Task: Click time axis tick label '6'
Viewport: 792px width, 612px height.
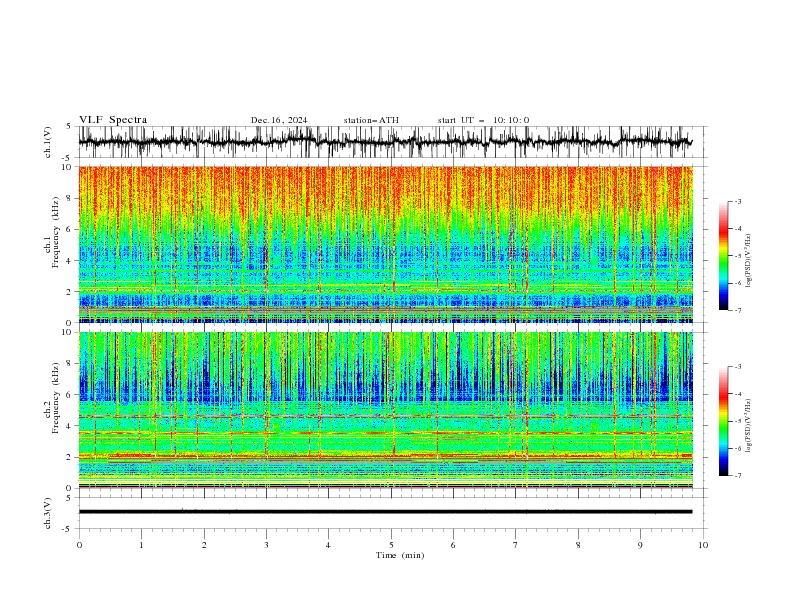Action: [453, 545]
